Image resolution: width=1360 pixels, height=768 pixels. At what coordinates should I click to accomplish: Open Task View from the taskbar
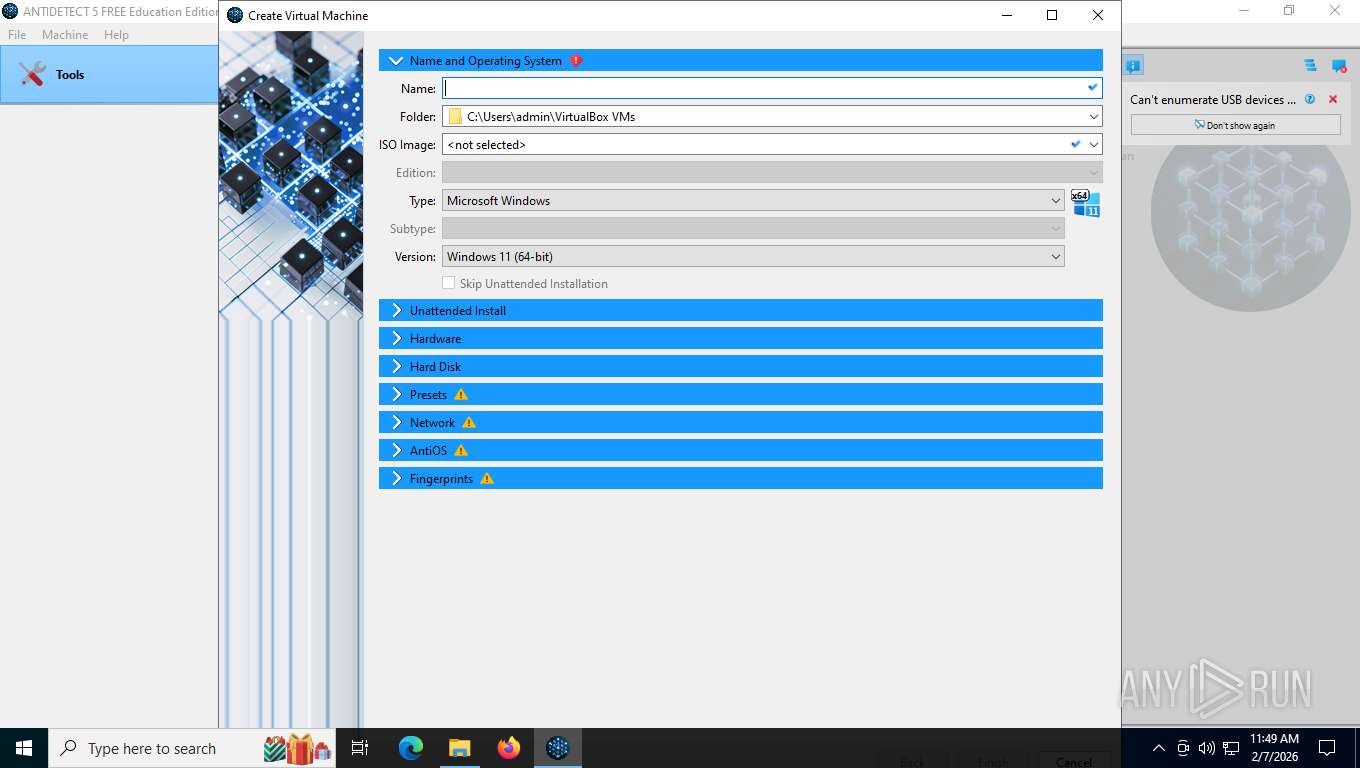[x=360, y=748]
